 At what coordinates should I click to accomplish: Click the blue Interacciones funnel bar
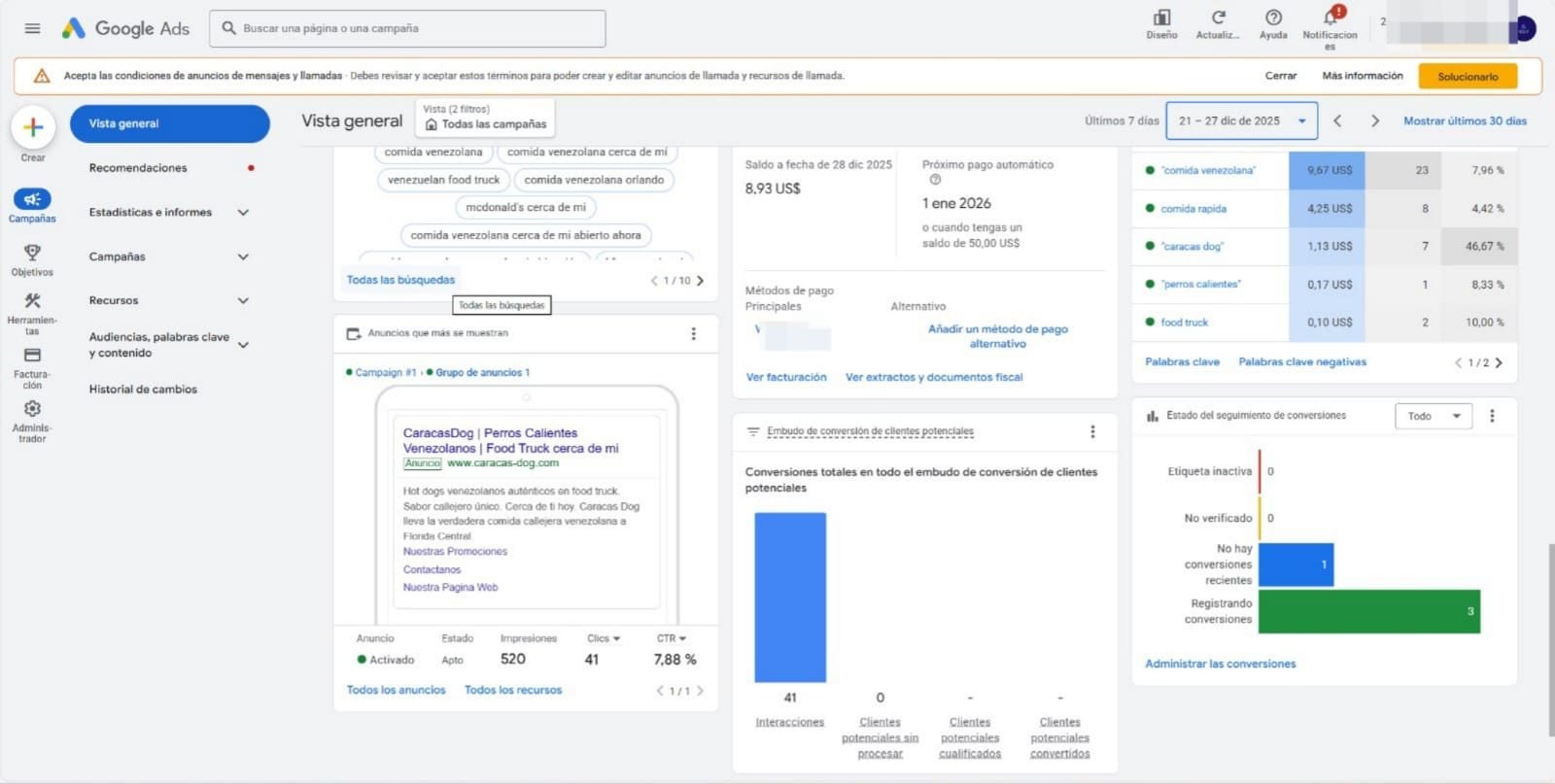point(790,597)
